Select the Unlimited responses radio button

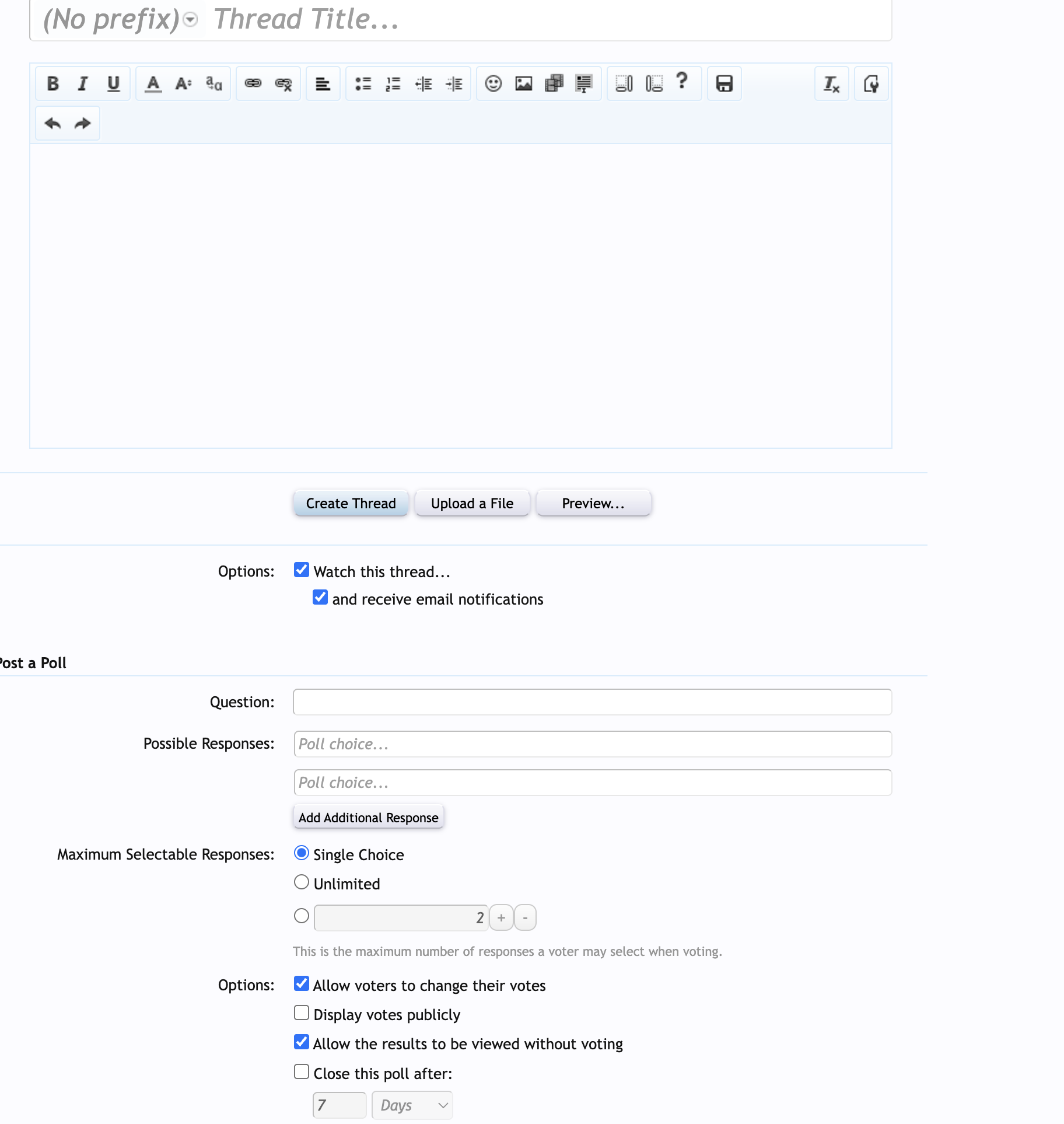(x=301, y=882)
